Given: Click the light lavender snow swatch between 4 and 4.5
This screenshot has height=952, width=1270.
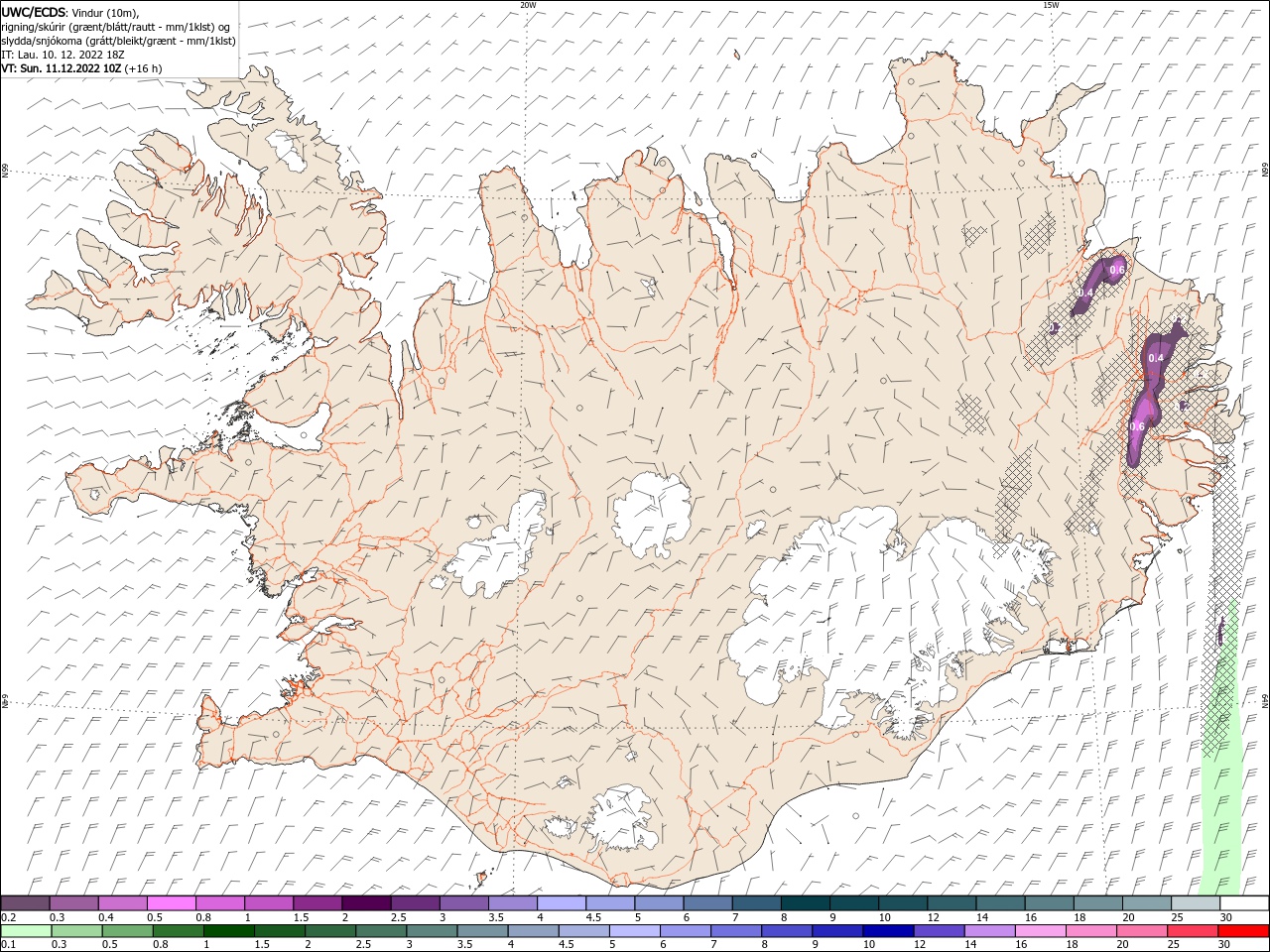Looking at the screenshot, I should pyautogui.click(x=562, y=903).
